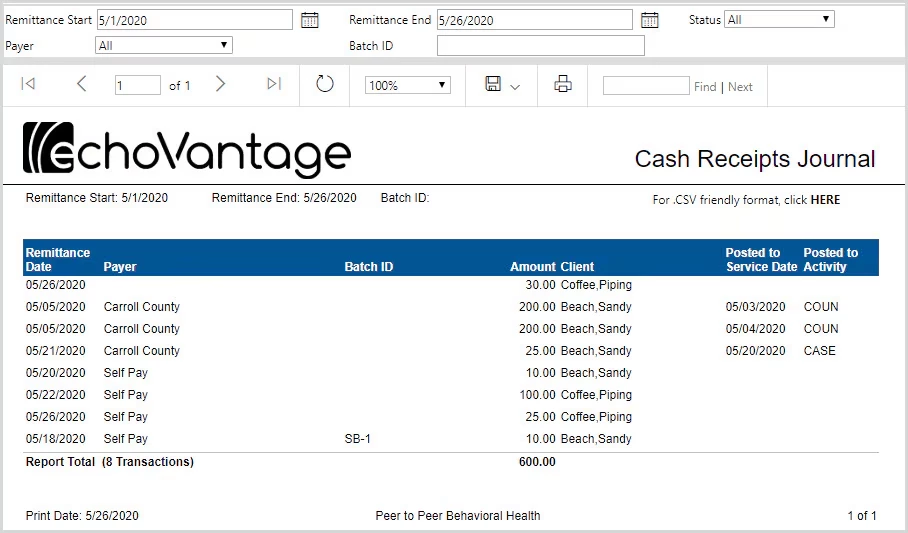This screenshot has width=908, height=533.
Task: Open the Remittance End calendar picker
Action: tap(650, 20)
